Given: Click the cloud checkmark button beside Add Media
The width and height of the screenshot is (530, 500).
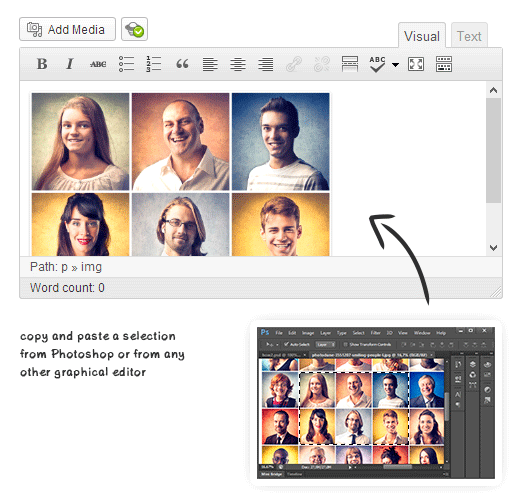Looking at the screenshot, I should [135, 29].
